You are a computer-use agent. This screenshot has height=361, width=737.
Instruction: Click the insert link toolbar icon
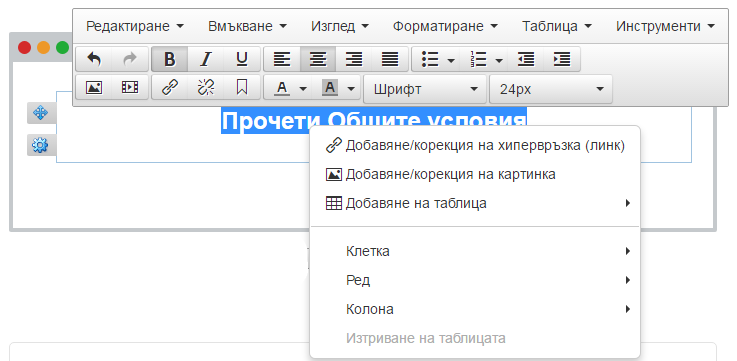coord(170,87)
